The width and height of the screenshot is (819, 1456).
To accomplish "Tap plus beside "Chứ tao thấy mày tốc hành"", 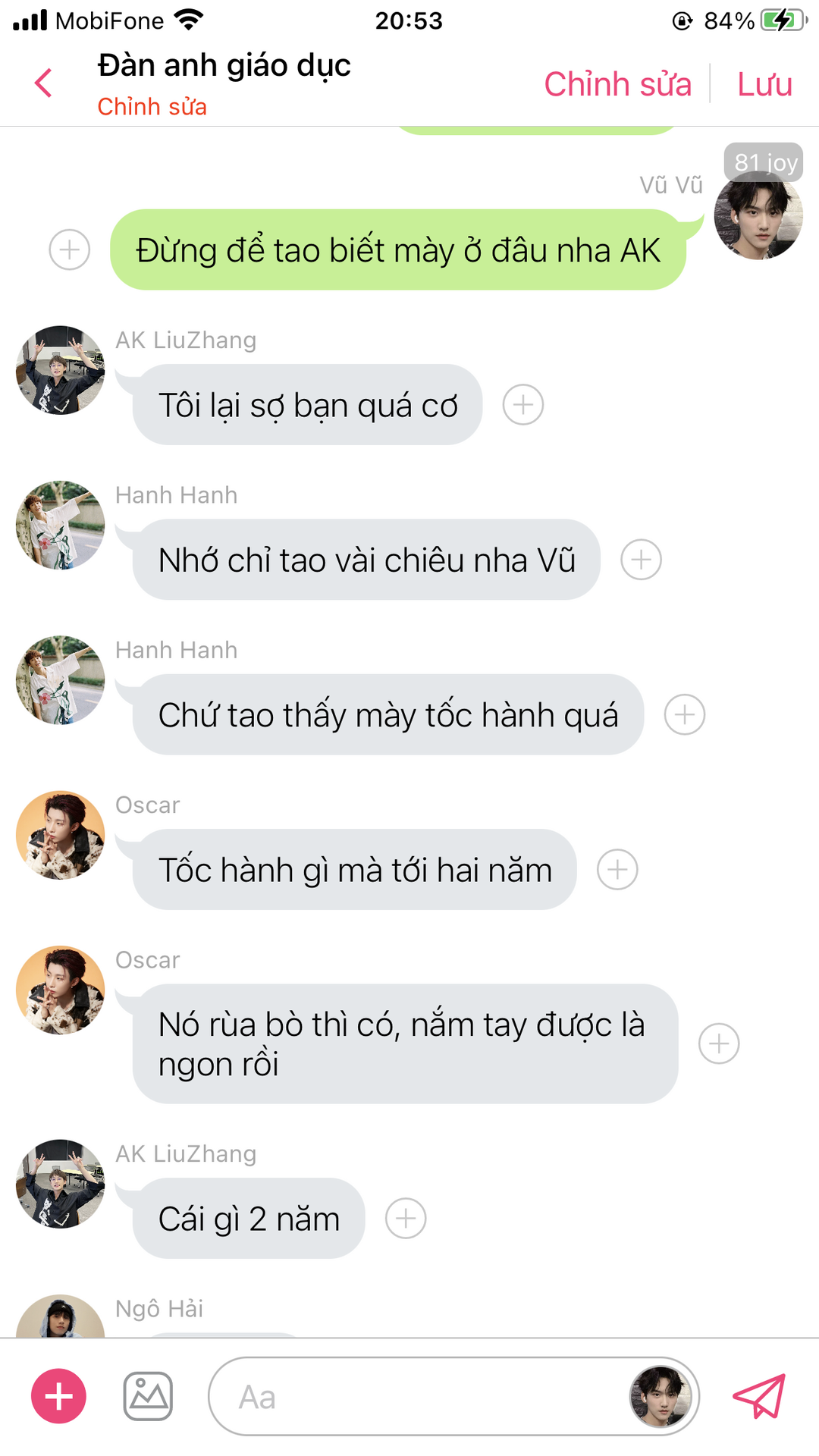I will 685,714.
